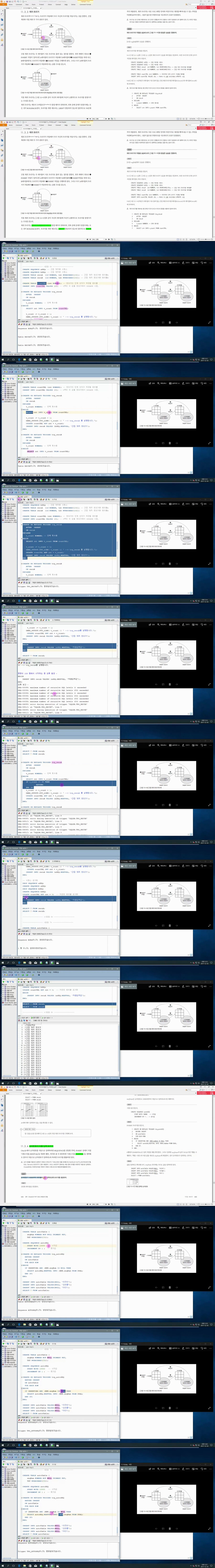Image resolution: width=215 pixels, height=1568 pixels.
Task: Click the green Run Statement icon in SQL Developer
Action: [x=19, y=259]
